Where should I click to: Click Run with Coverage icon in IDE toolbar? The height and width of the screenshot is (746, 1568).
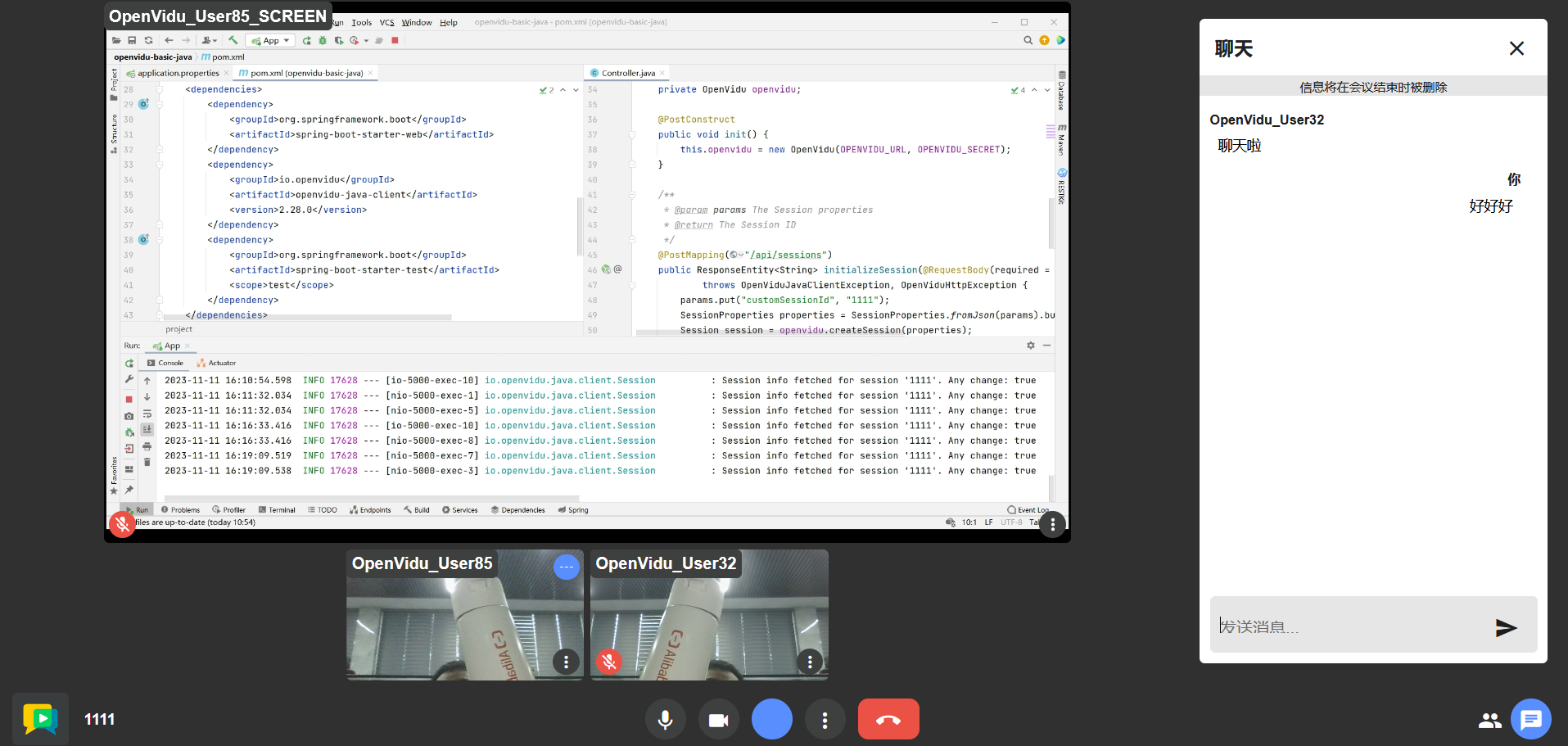click(x=338, y=40)
